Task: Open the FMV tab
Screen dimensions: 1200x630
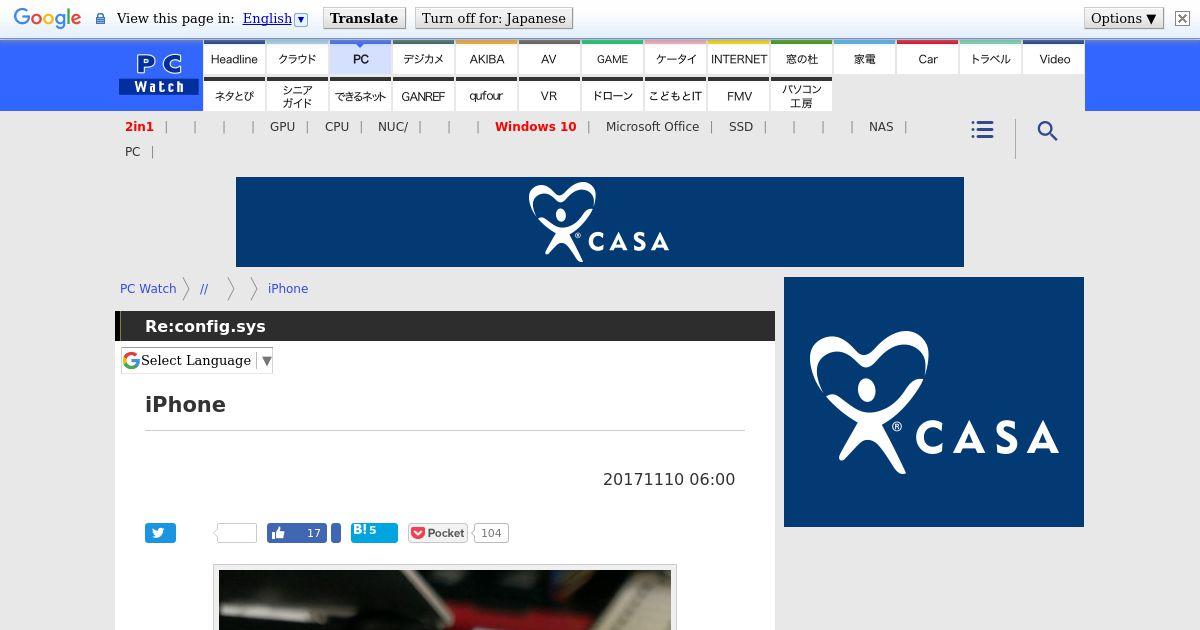Action: point(739,95)
